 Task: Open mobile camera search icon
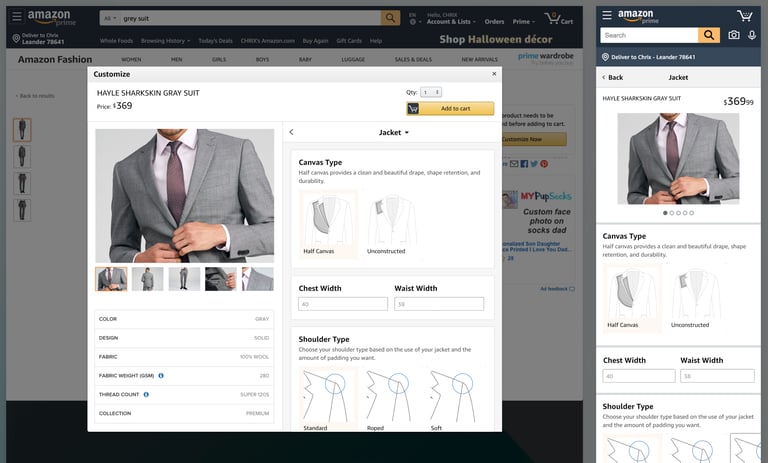coord(734,35)
